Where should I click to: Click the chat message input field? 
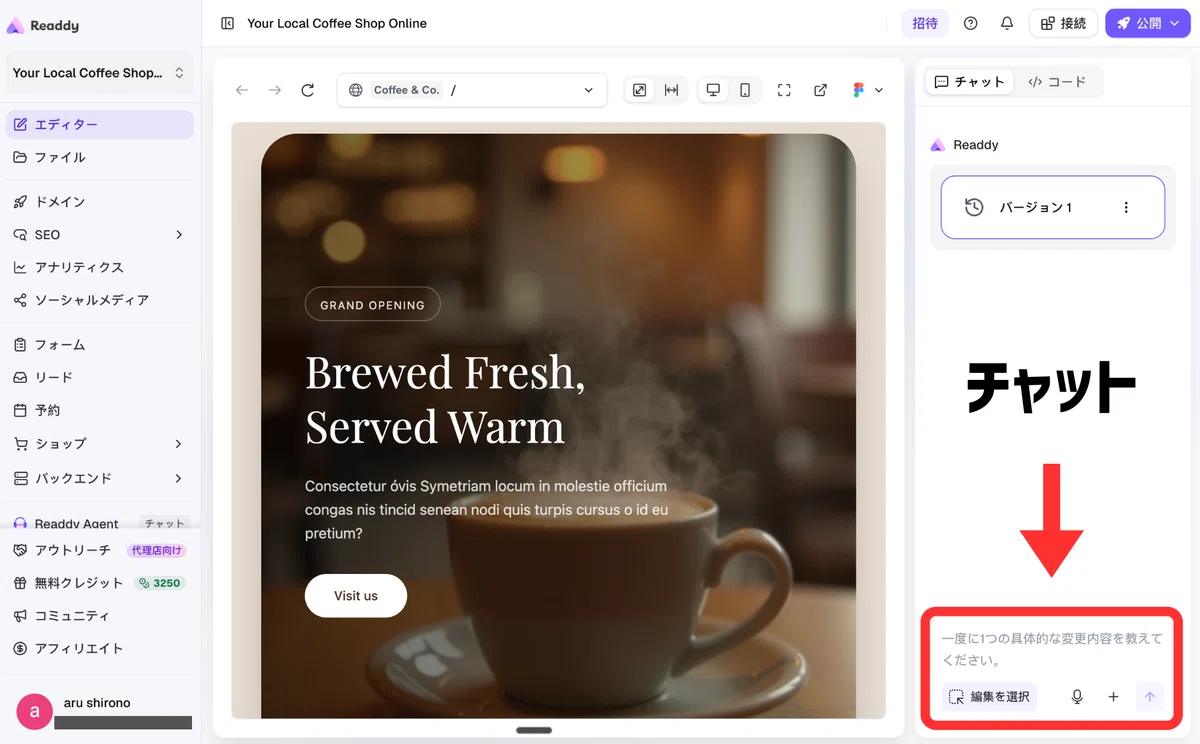pos(1051,649)
